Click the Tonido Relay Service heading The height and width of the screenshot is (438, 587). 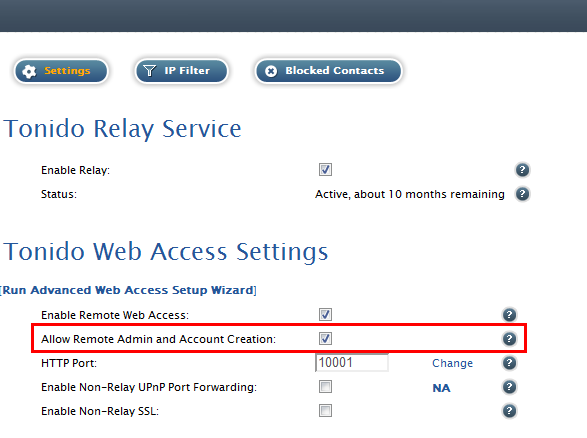pos(122,129)
